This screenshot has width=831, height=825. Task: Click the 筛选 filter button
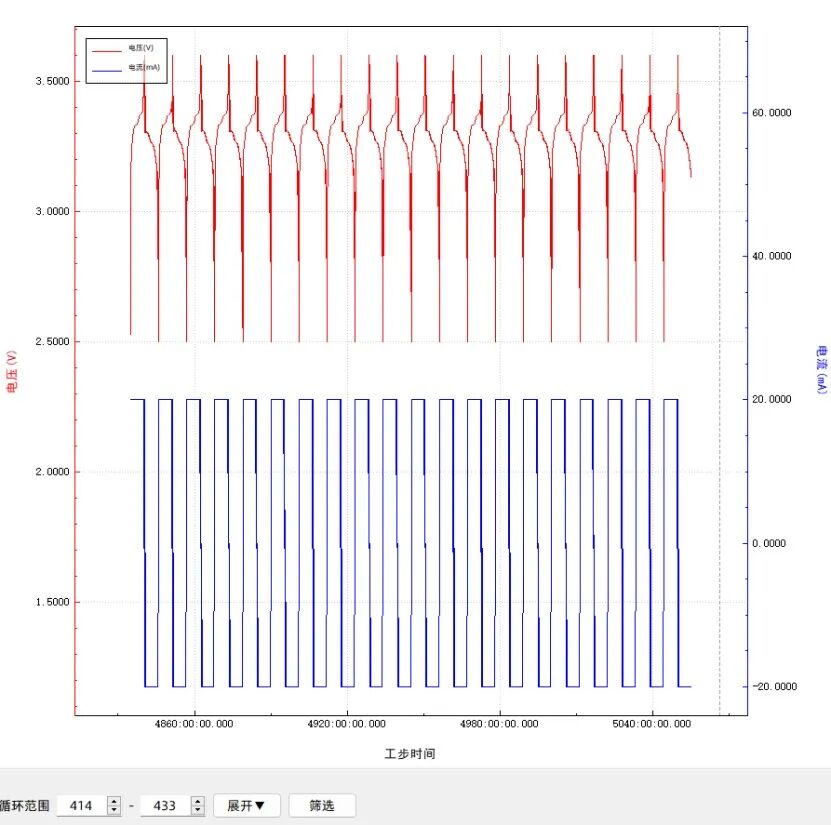click(x=321, y=805)
